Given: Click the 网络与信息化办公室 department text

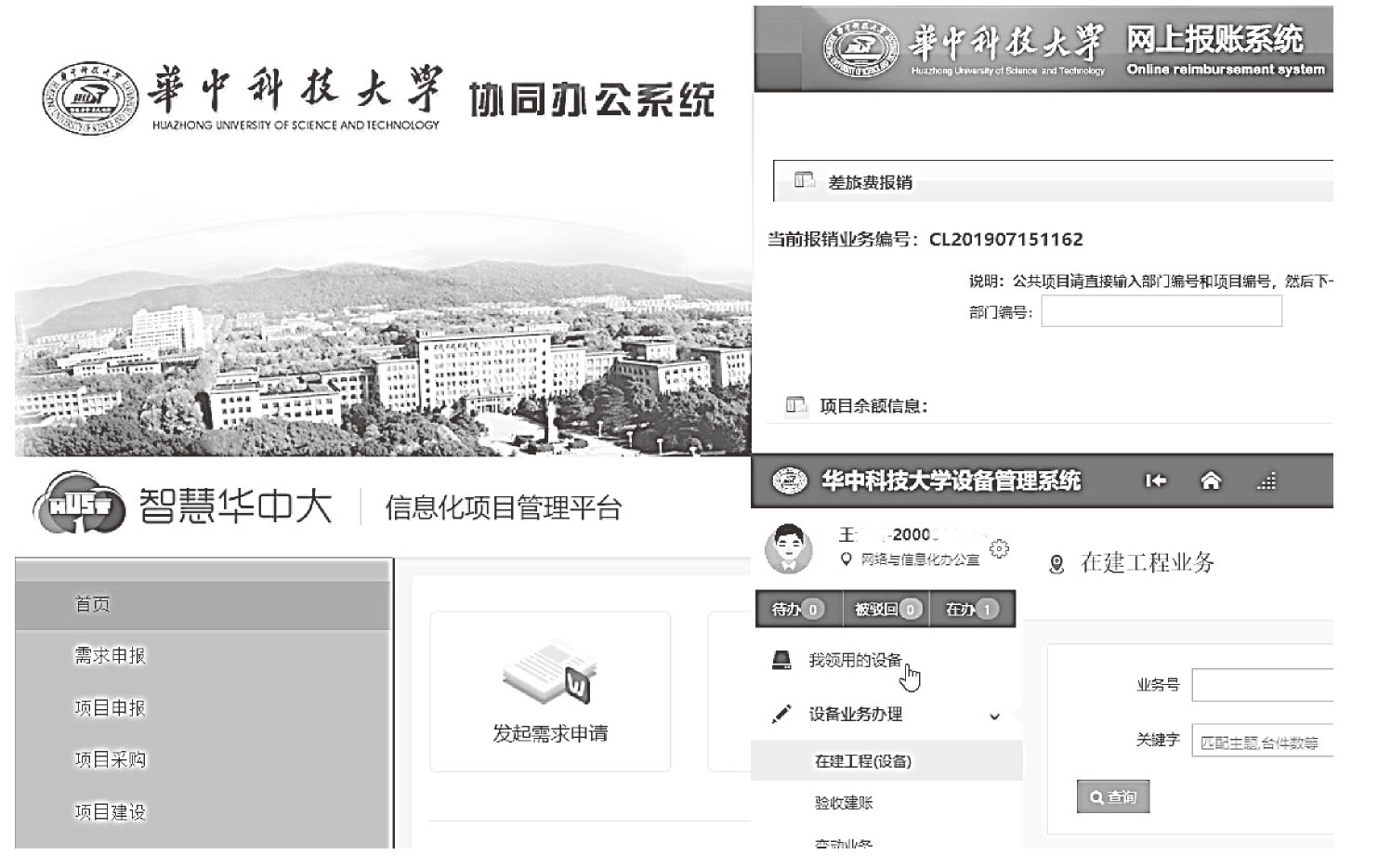Looking at the screenshot, I should pos(919,559).
